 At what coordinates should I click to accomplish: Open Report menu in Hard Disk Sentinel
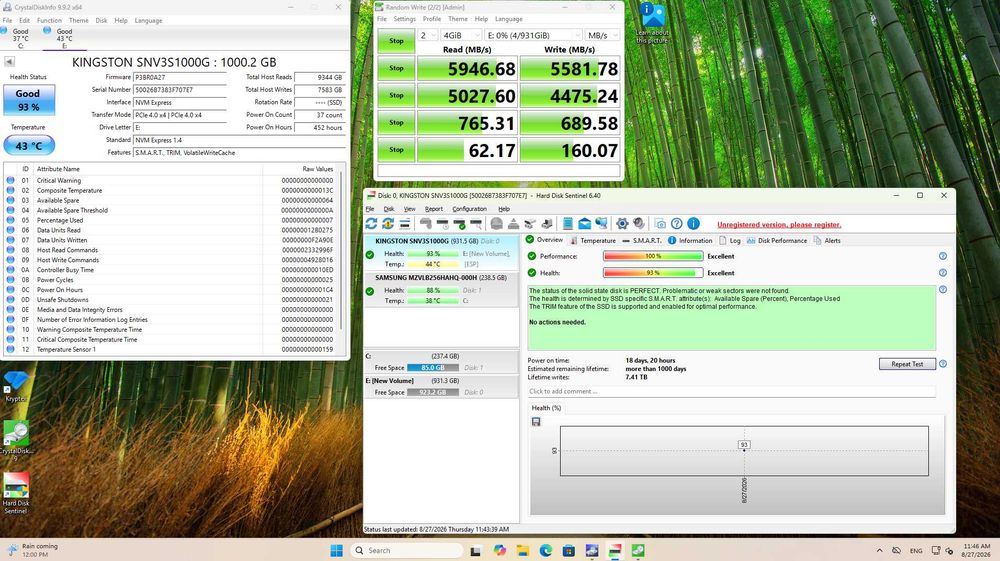[434, 209]
